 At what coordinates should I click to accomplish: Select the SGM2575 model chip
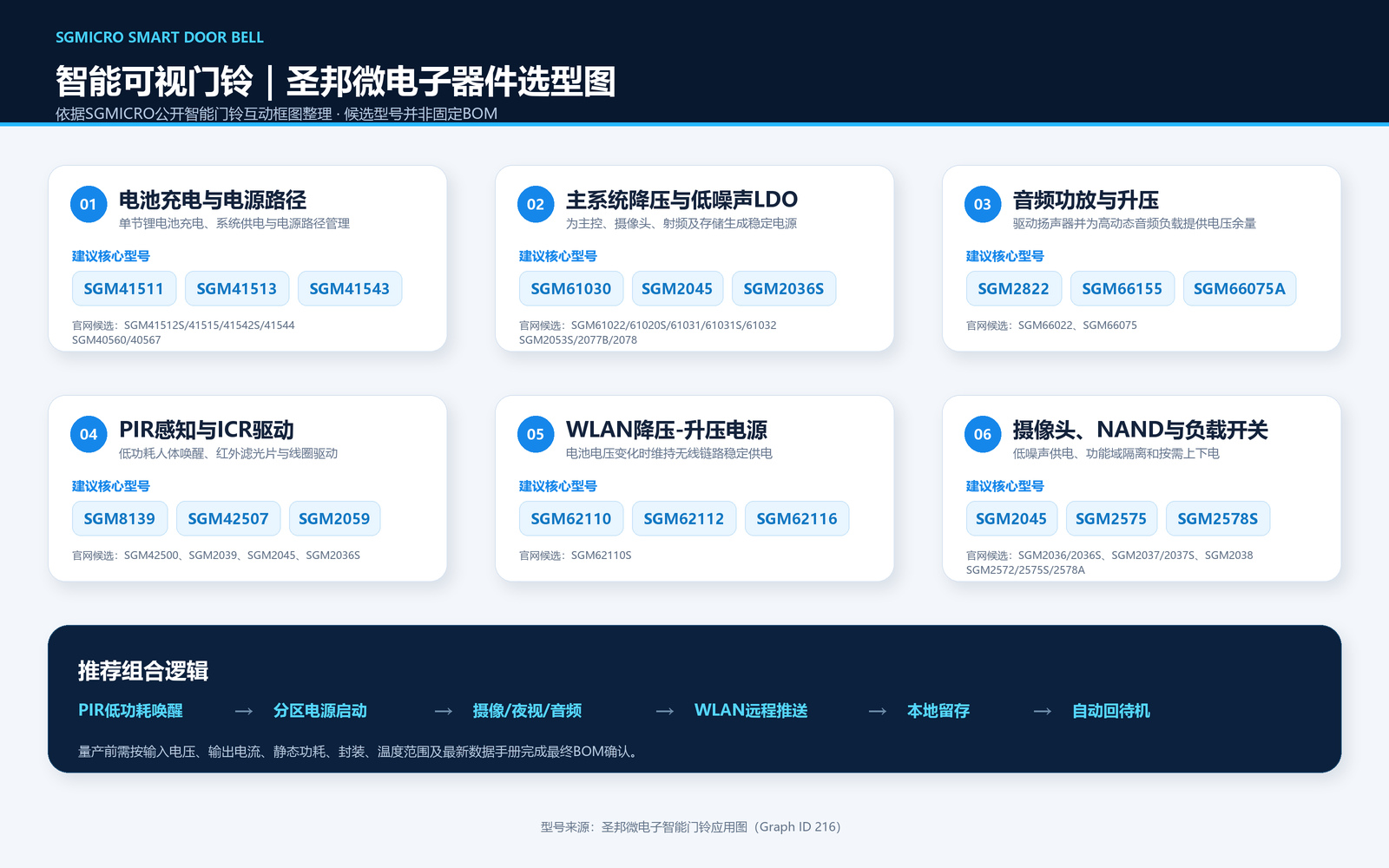[1111, 519]
